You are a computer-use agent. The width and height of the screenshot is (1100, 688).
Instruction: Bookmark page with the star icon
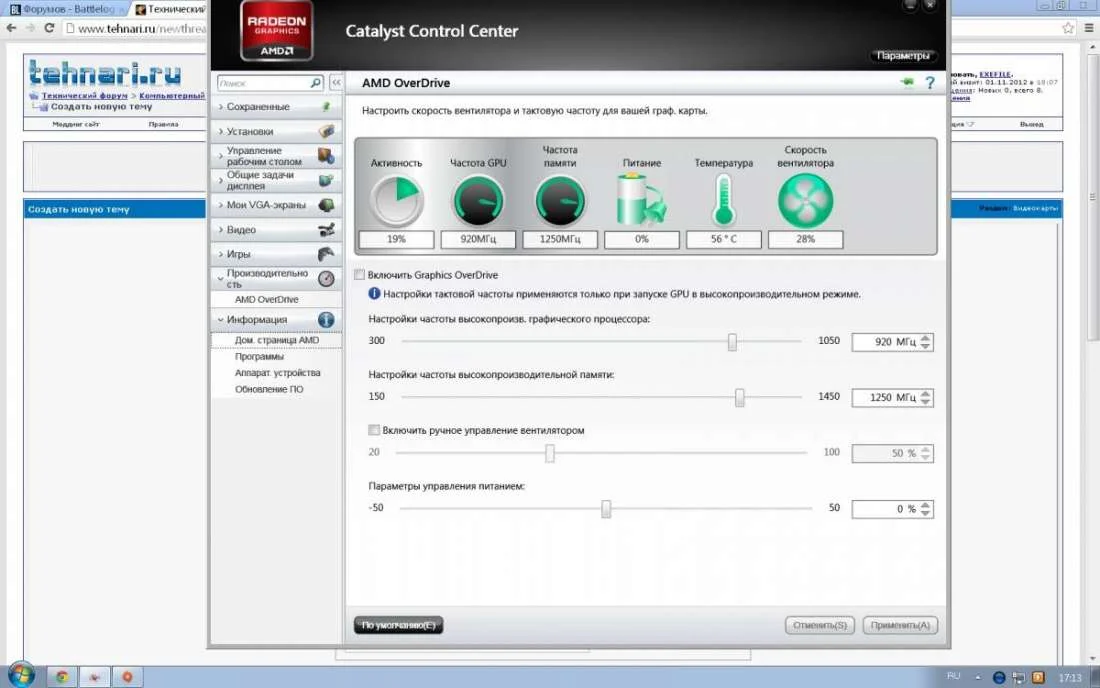(x=1068, y=28)
